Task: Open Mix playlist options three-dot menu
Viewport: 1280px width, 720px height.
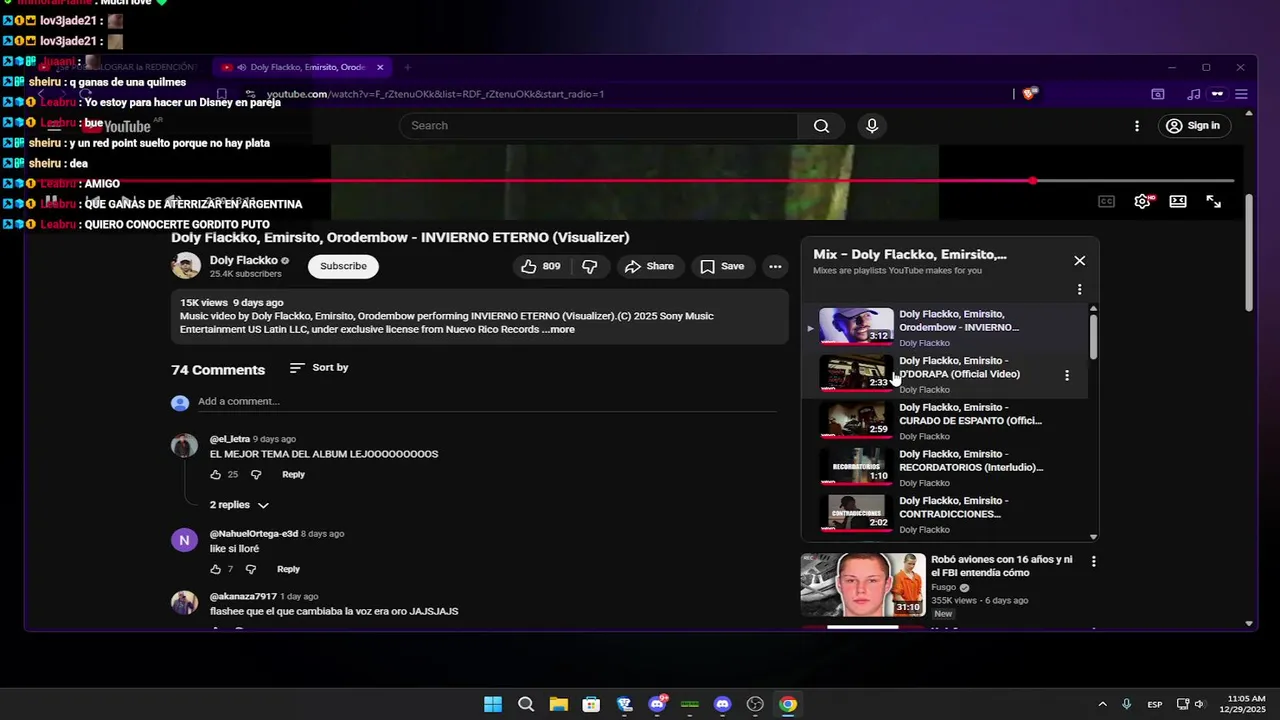Action: 1079,289
